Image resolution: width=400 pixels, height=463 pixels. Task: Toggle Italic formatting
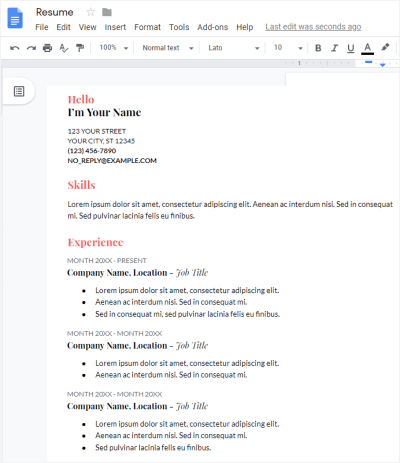[x=334, y=48]
